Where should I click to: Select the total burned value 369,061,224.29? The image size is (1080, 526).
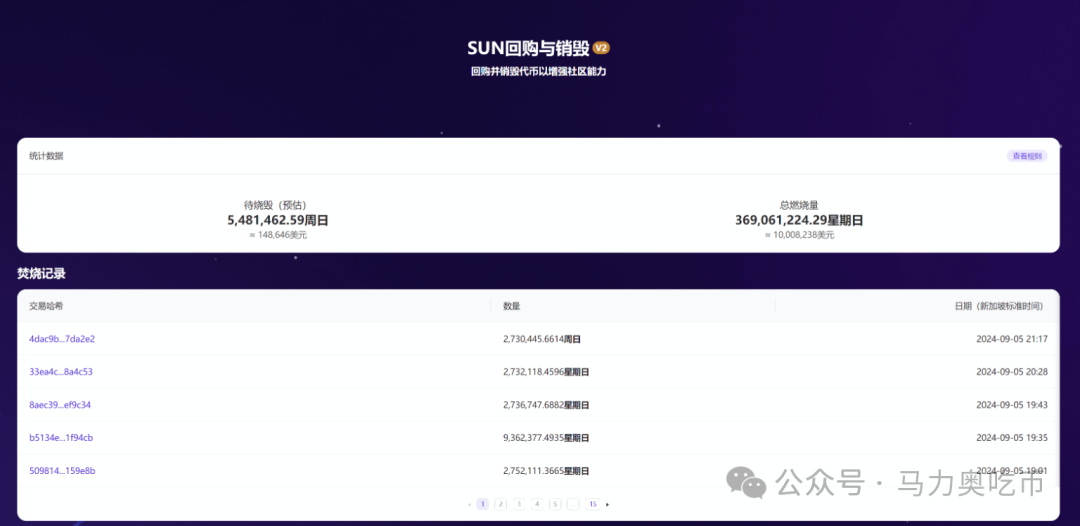780,220
